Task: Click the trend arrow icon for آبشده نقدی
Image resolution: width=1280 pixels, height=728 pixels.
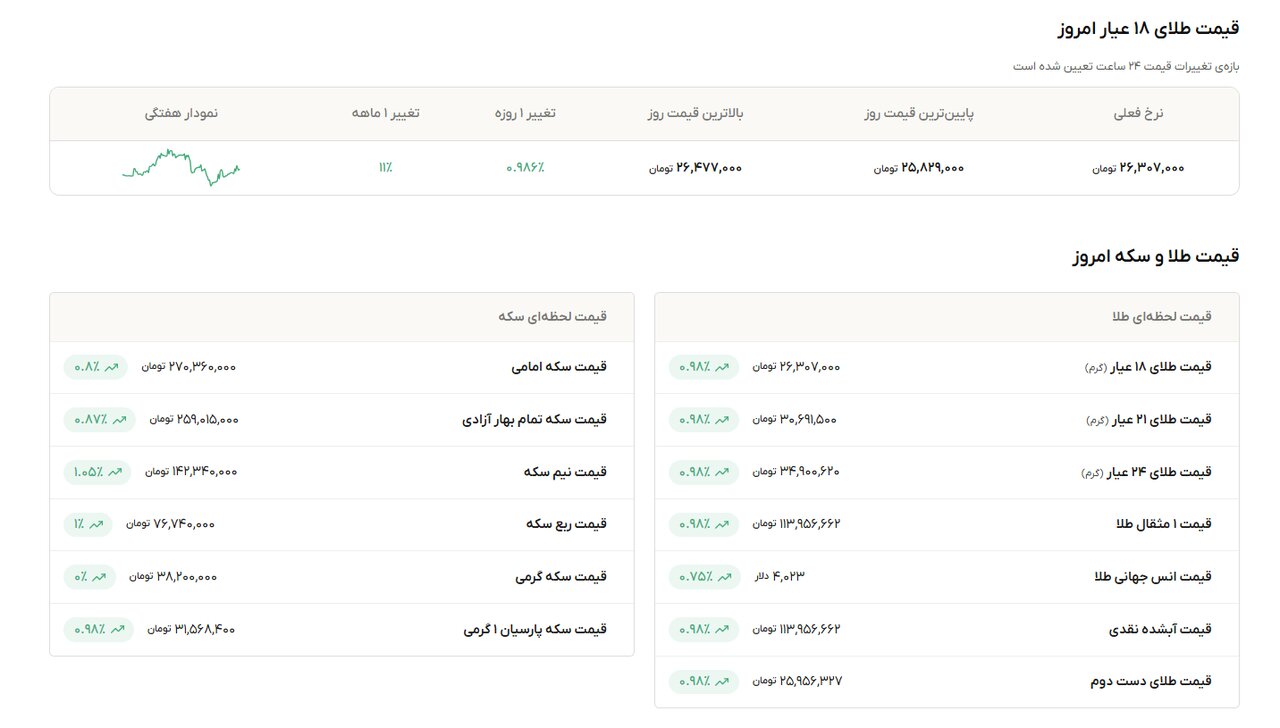Action: coord(722,629)
